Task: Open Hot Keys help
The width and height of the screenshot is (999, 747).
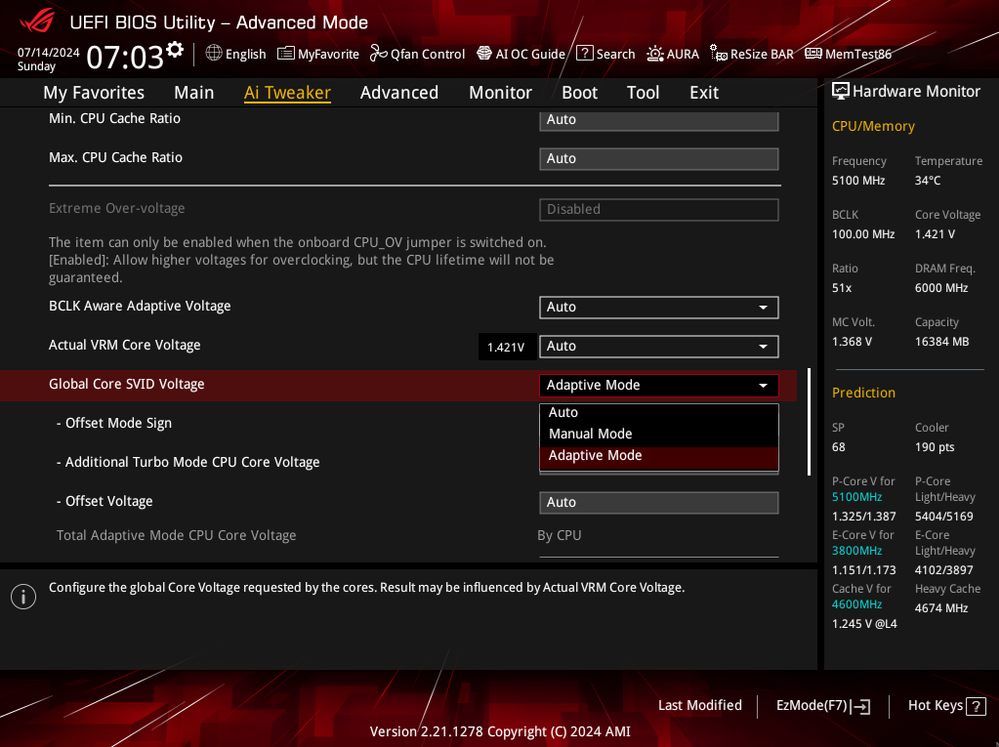Action: coord(947,706)
